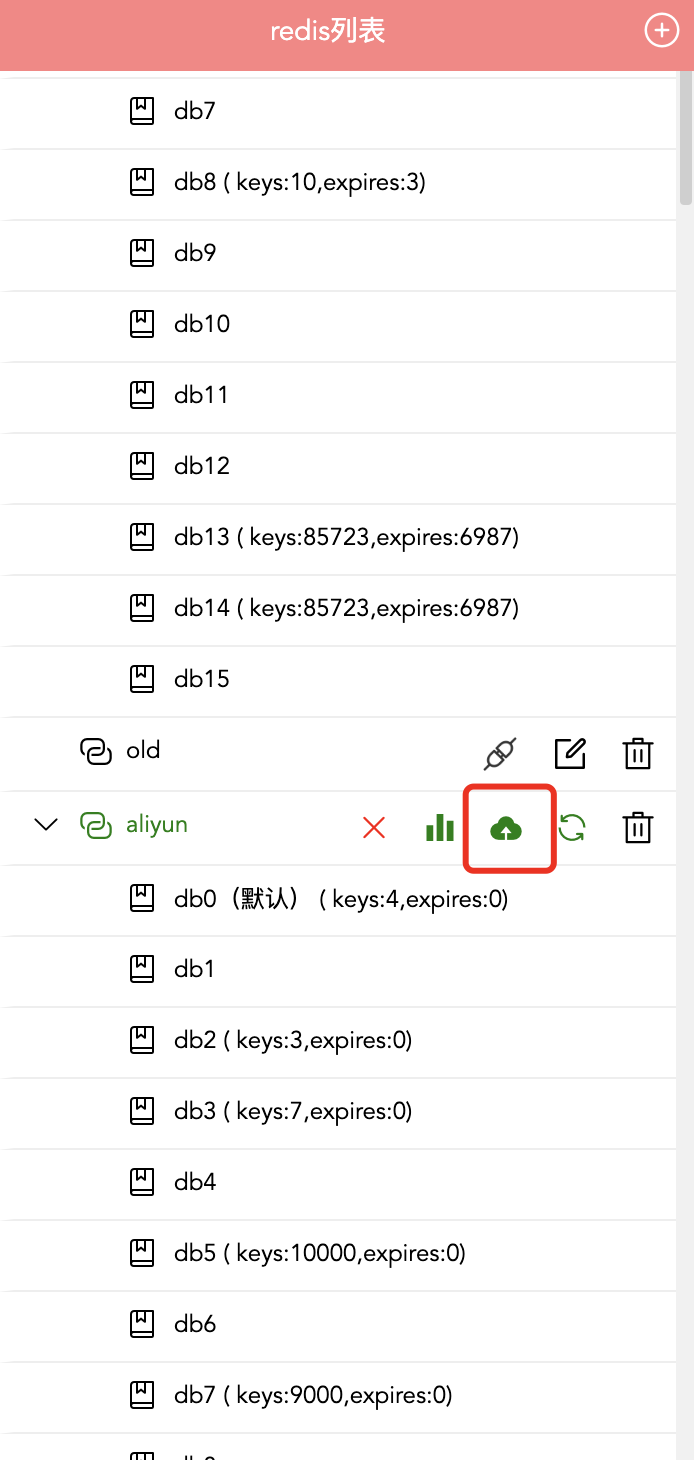Image resolution: width=694 pixels, height=1460 pixels.
Task: Edit the old connection settings
Action: pos(570,753)
